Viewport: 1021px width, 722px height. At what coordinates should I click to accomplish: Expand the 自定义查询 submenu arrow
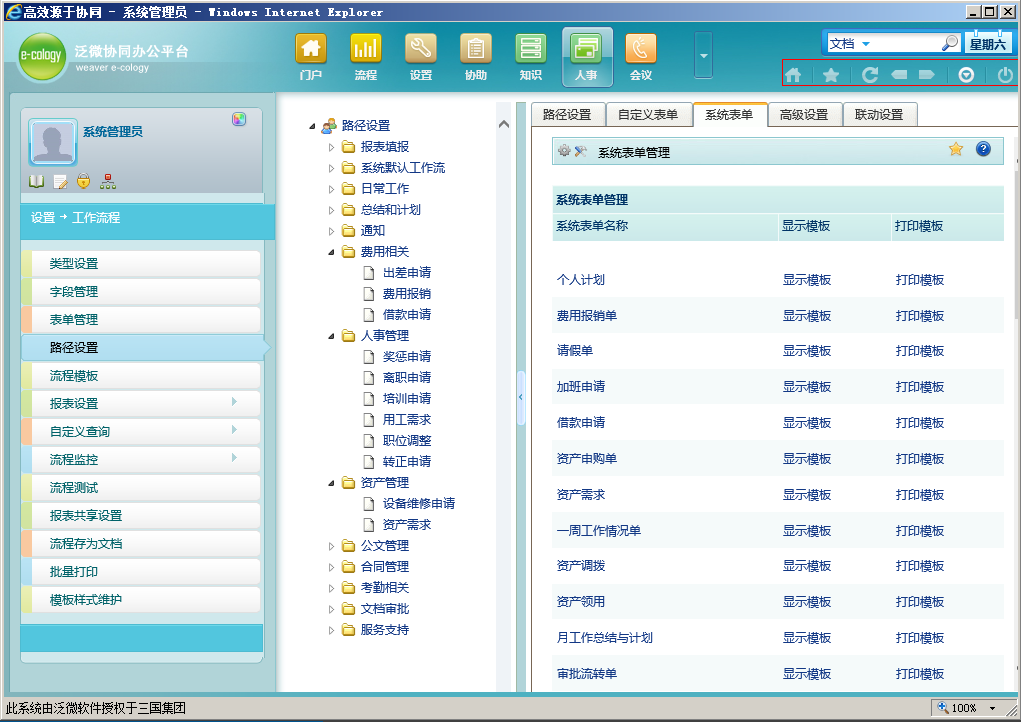pyautogui.click(x=234, y=430)
